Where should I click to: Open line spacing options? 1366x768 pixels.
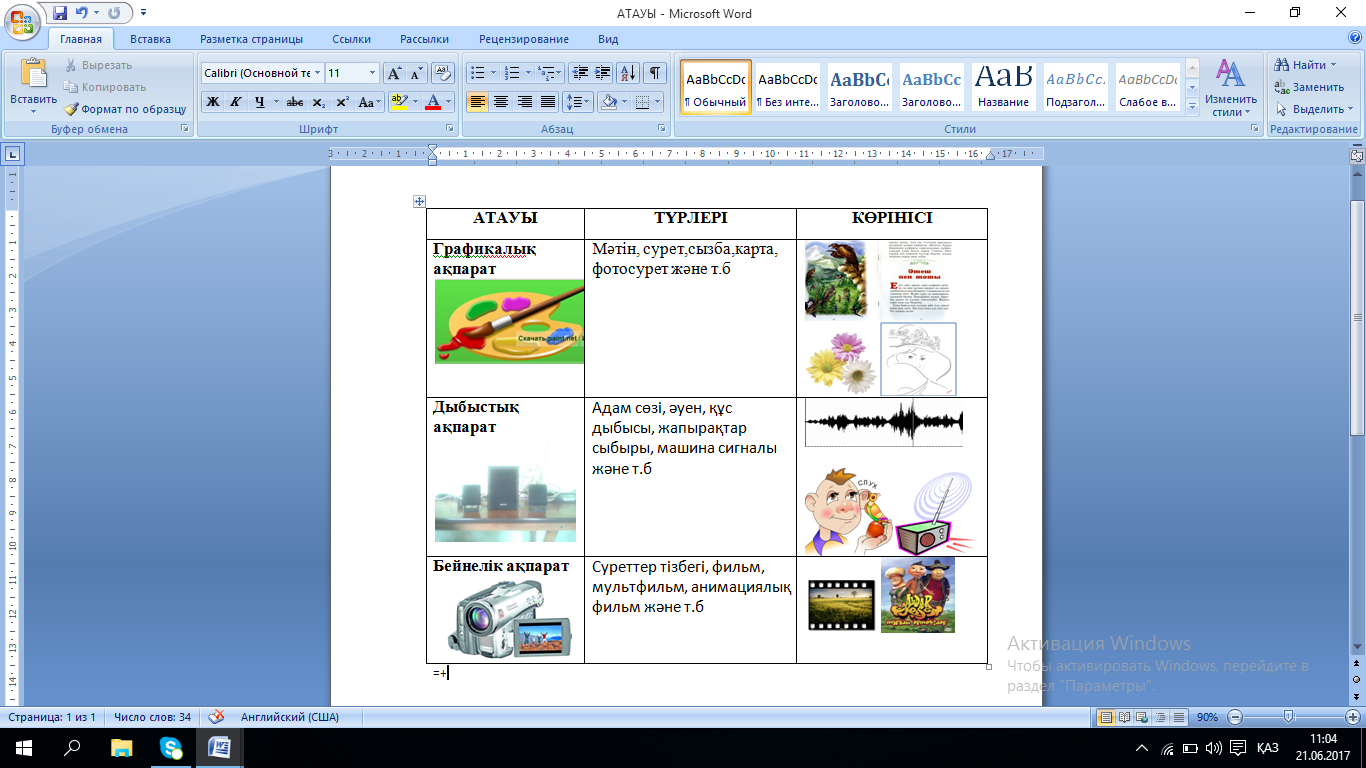578,102
